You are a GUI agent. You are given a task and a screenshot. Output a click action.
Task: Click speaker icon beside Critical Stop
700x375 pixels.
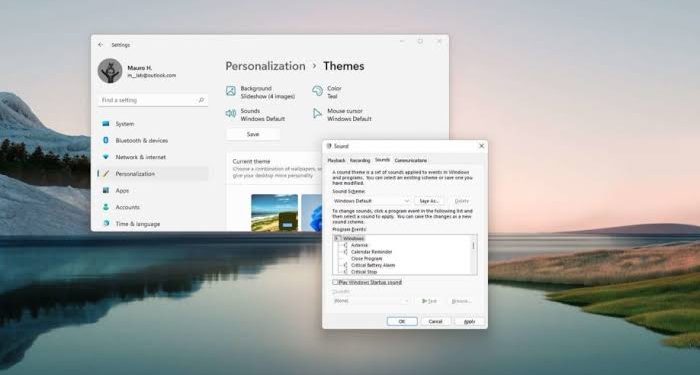coord(345,271)
